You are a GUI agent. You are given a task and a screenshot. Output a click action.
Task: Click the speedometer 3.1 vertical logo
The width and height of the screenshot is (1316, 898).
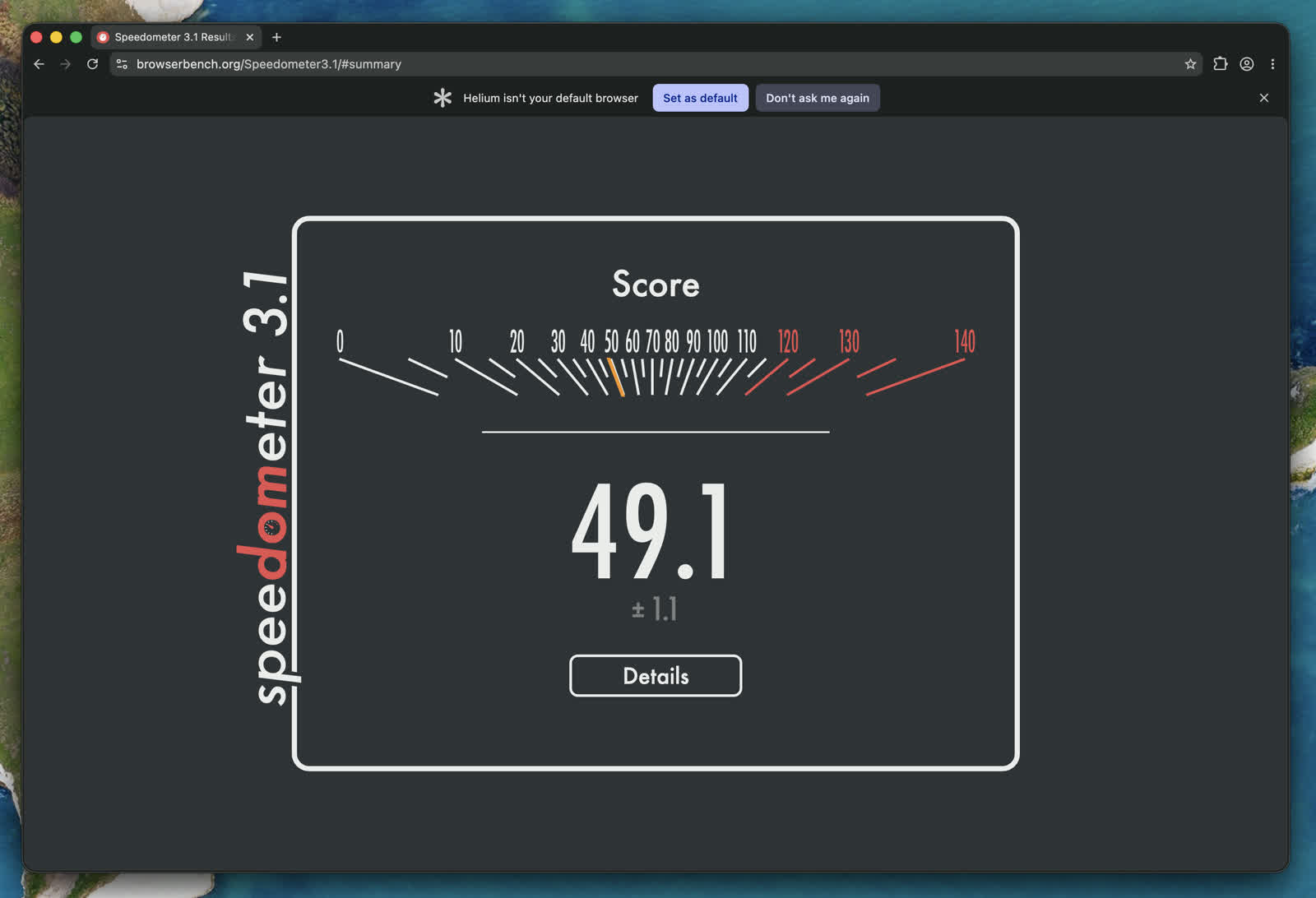click(x=267, y=489)
